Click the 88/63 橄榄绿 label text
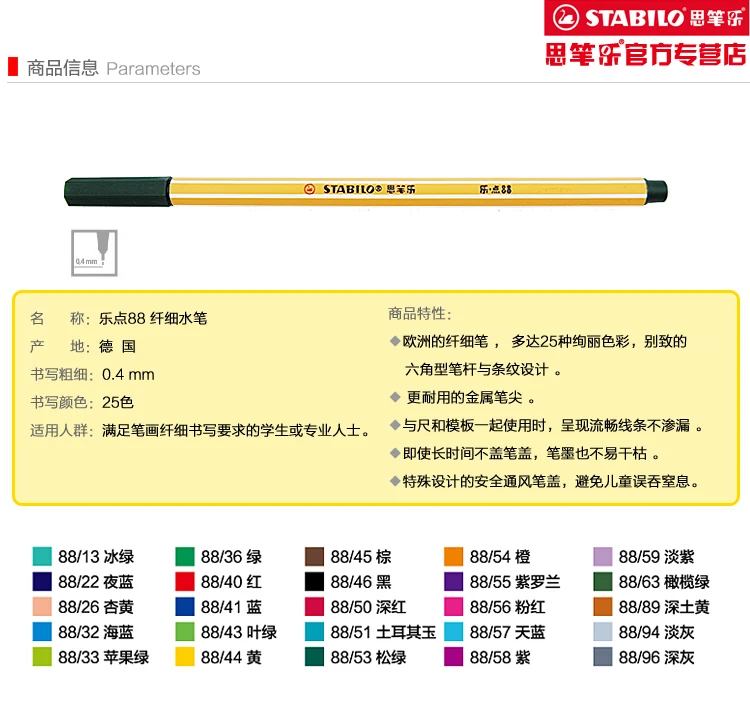 point(664,582)
